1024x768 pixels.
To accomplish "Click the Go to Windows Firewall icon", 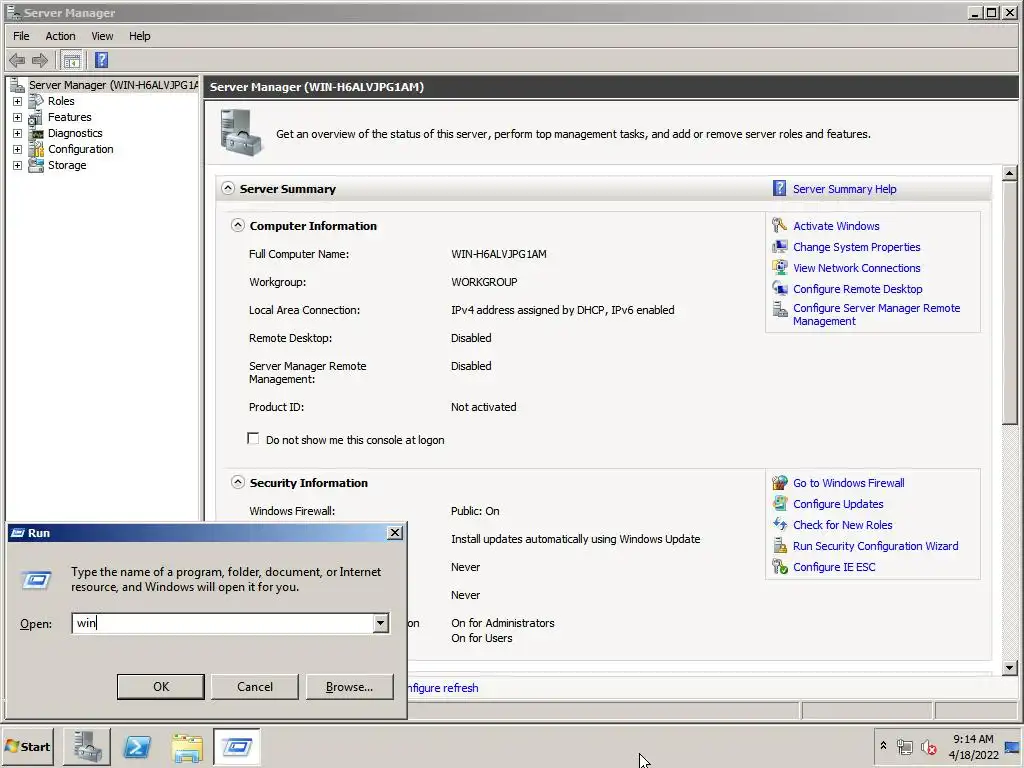I will point(779,483).
